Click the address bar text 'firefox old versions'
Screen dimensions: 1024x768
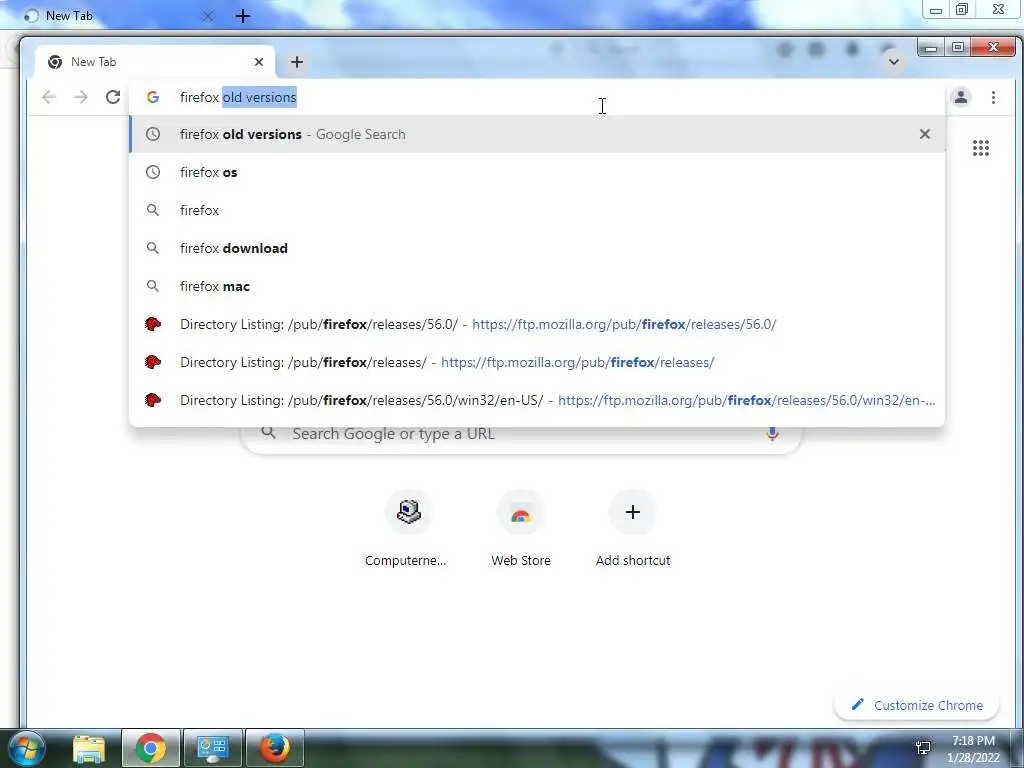tap(238, 97)
